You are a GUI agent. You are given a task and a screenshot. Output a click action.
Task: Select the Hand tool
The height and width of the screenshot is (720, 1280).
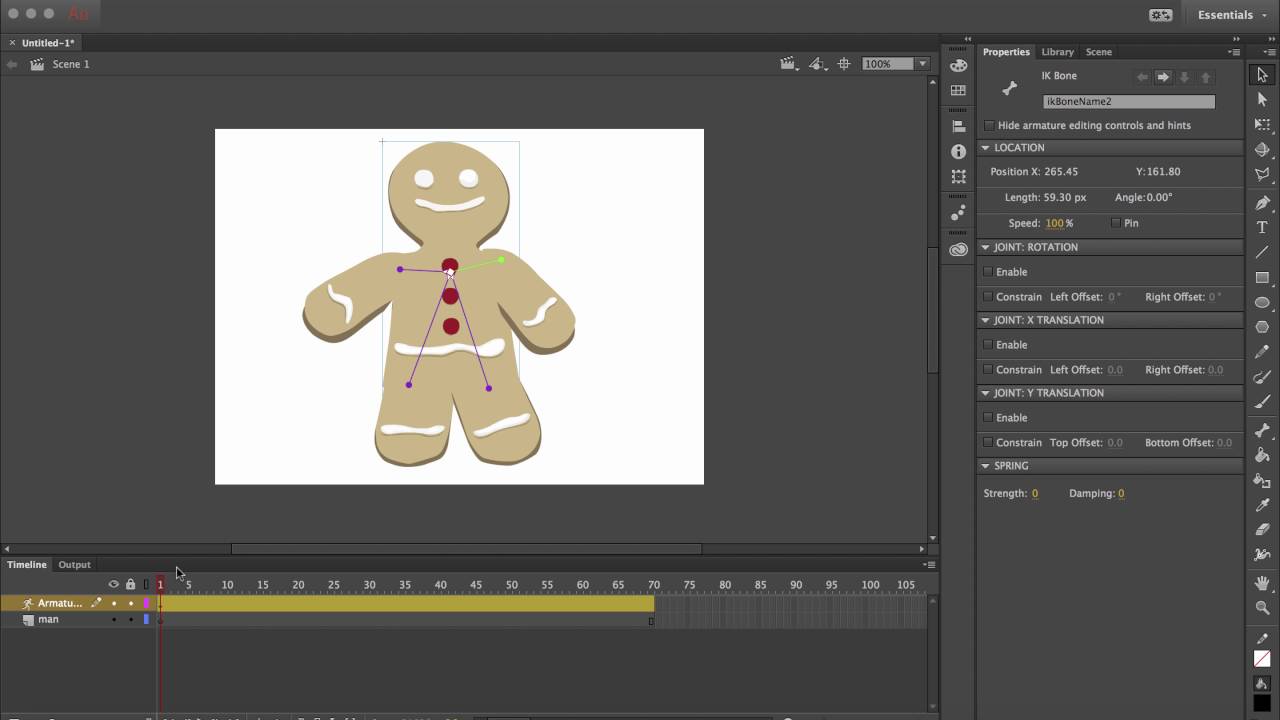click(x=1262, y=583)
